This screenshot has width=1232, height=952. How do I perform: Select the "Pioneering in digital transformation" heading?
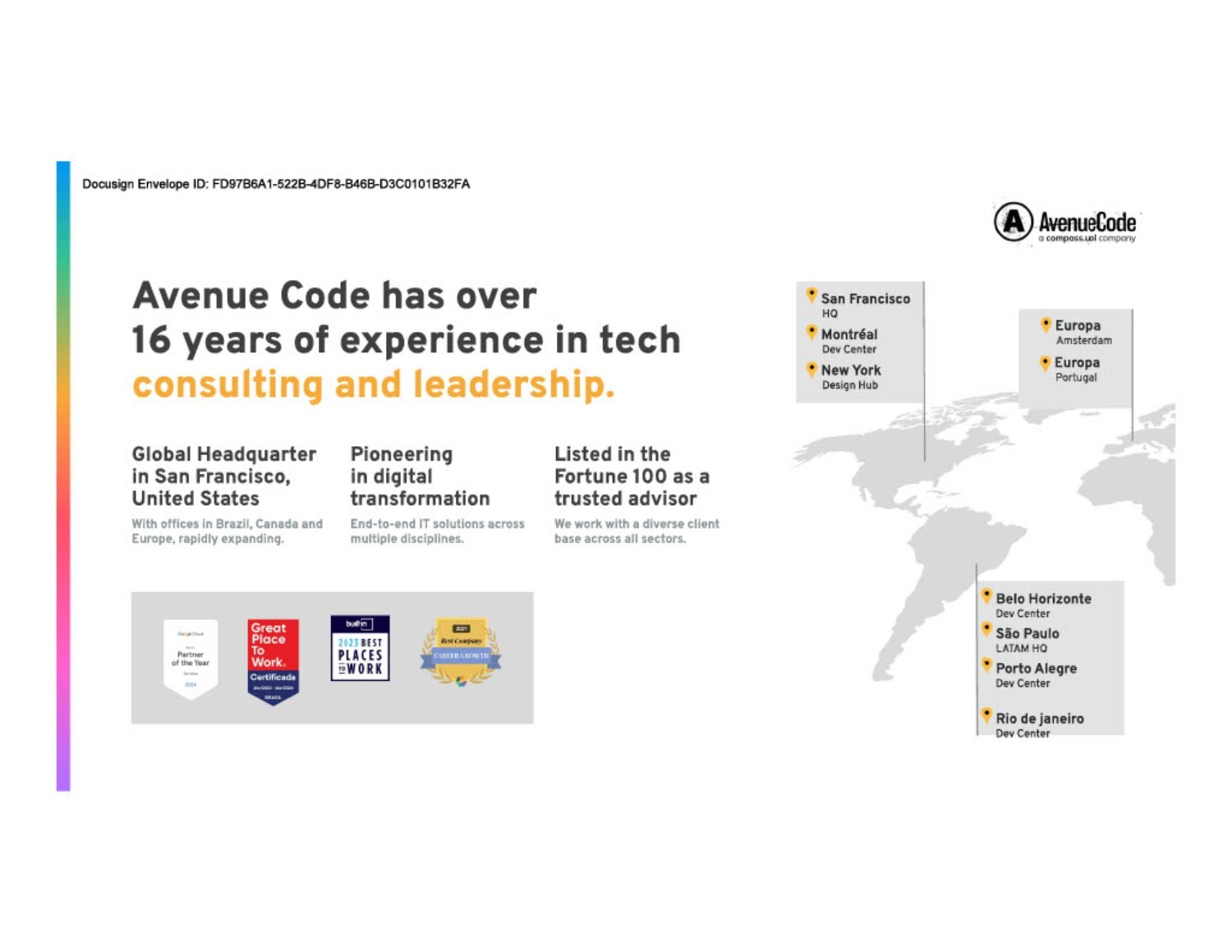[420, 476]
